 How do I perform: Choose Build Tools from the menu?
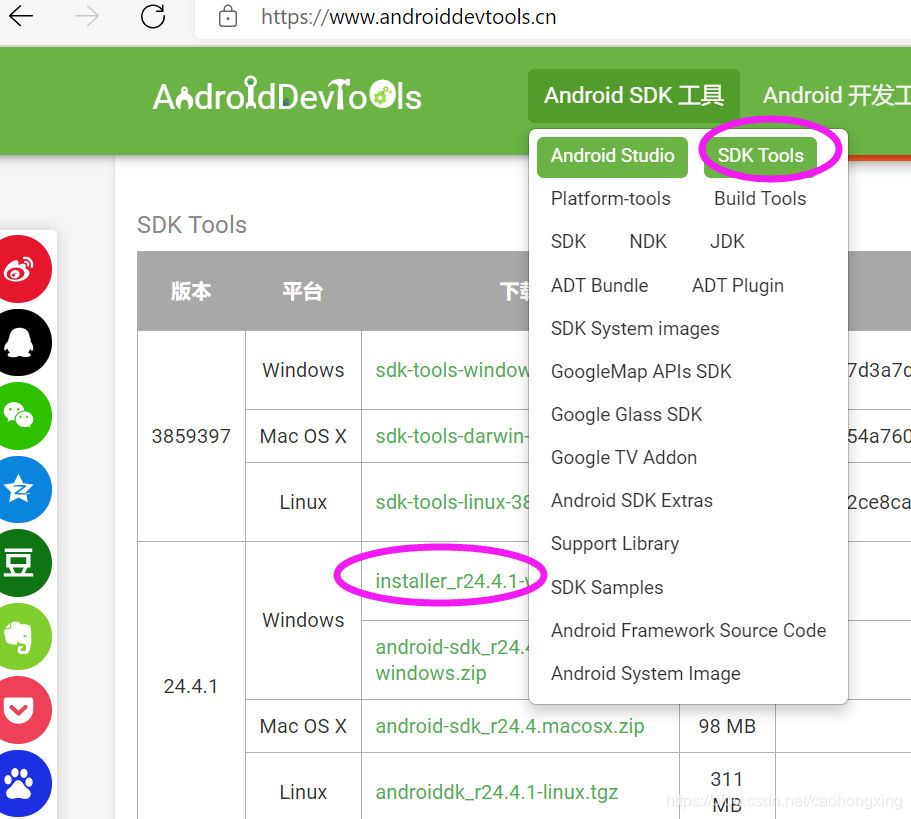pyautogui.click(x=760, y=199)
